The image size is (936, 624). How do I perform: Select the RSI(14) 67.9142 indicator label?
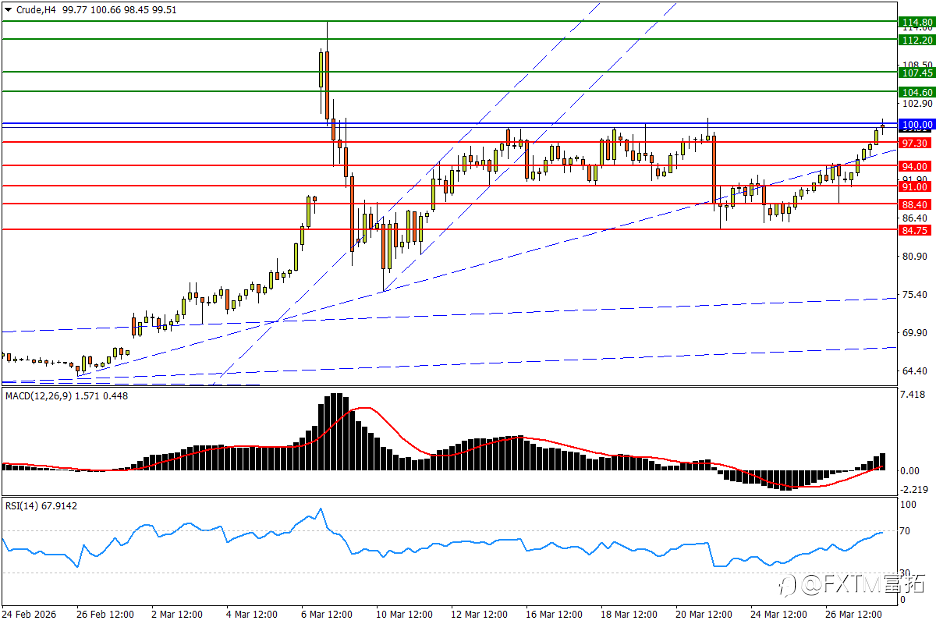click(41, 506)
